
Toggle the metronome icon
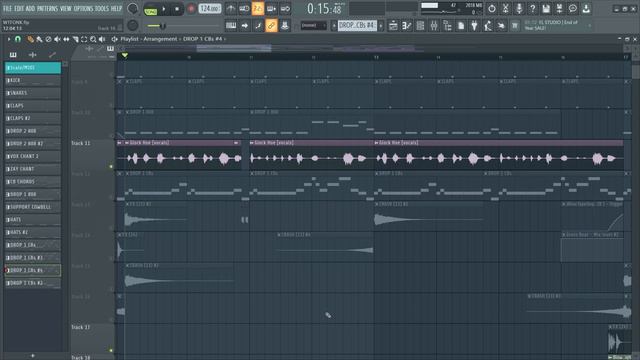[x=231, y=9]
